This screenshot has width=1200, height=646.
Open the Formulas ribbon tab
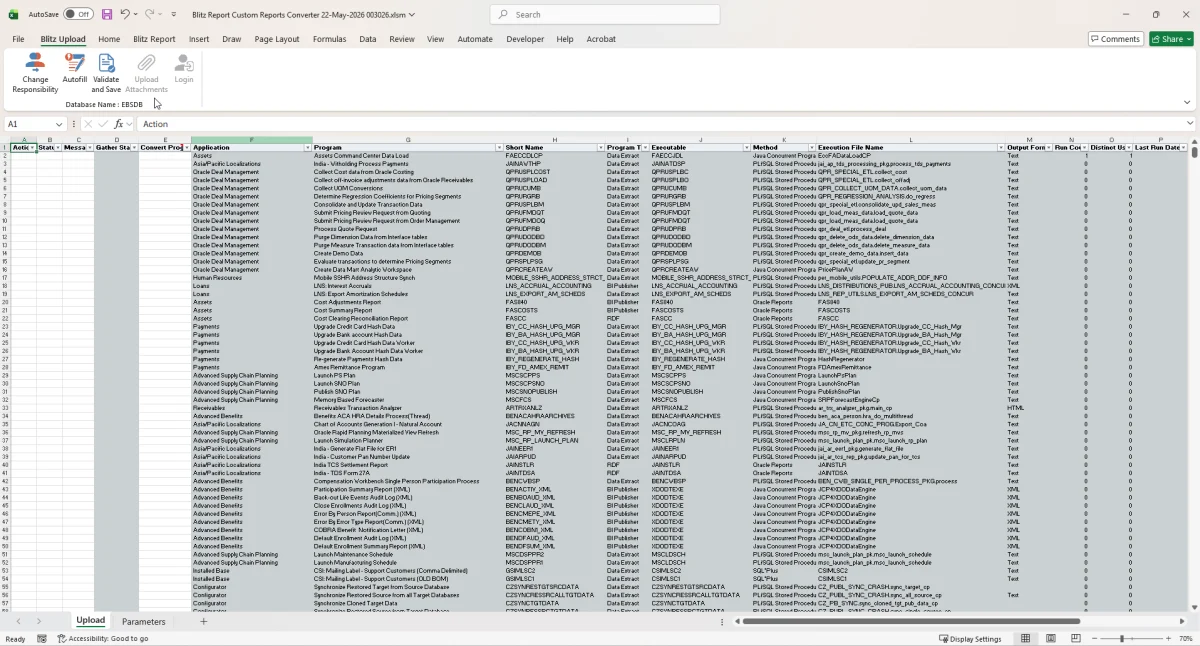(329, 39)
